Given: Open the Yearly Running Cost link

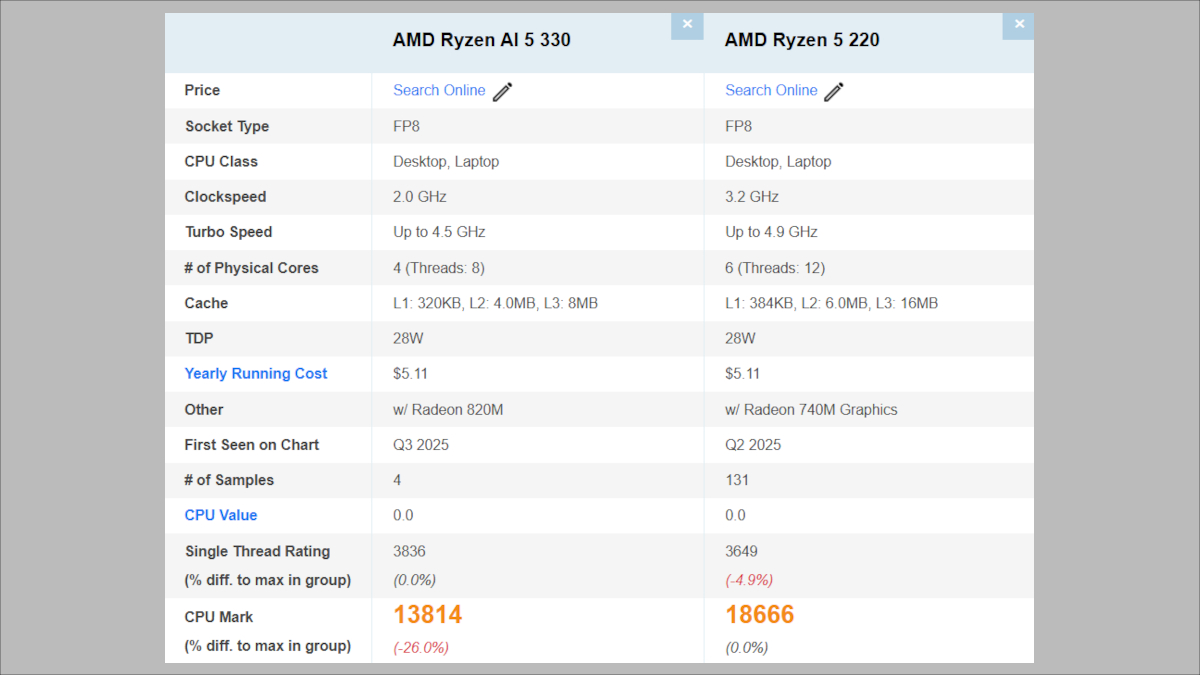Looking at the screenshot, I should pos(255,373).
